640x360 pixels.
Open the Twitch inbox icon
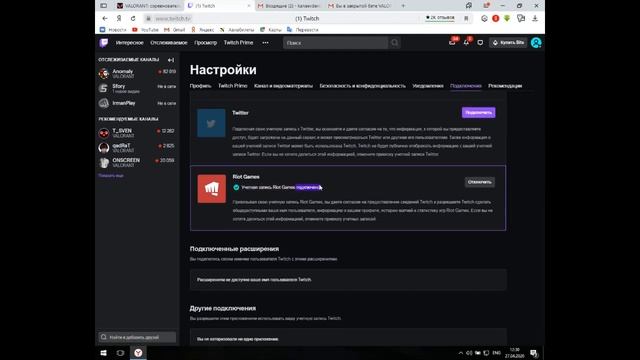[x=452, y=42]
